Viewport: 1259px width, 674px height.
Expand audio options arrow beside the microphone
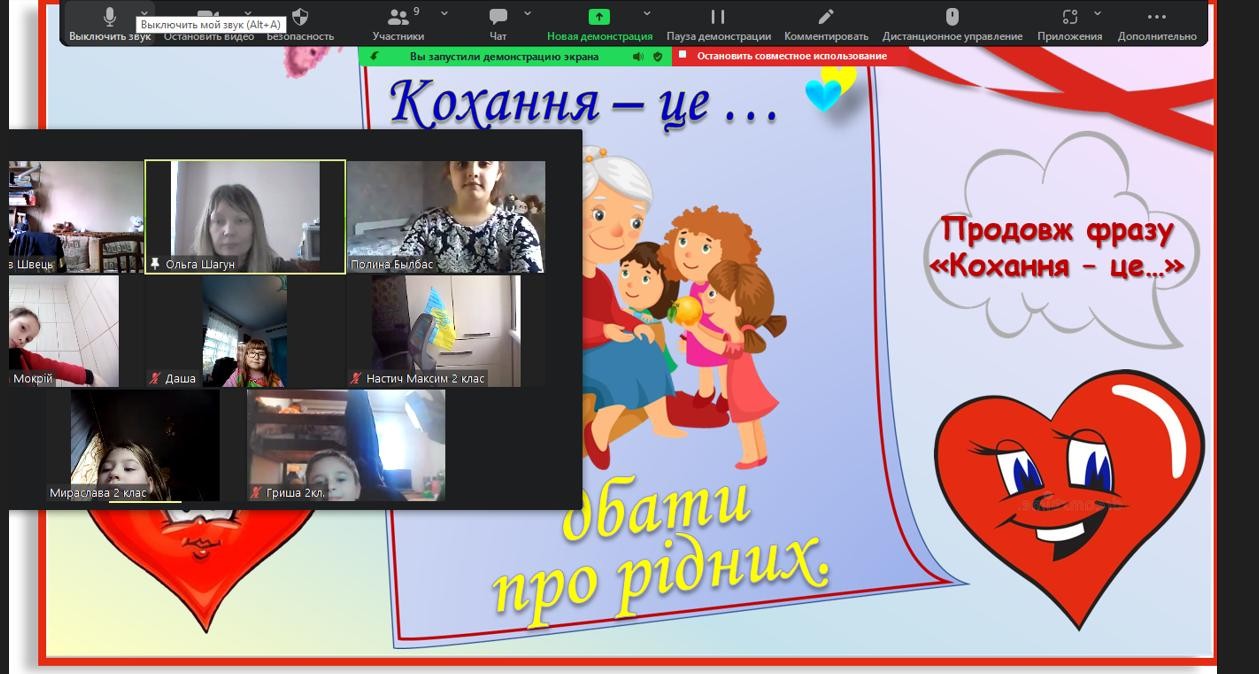(145, 14)
